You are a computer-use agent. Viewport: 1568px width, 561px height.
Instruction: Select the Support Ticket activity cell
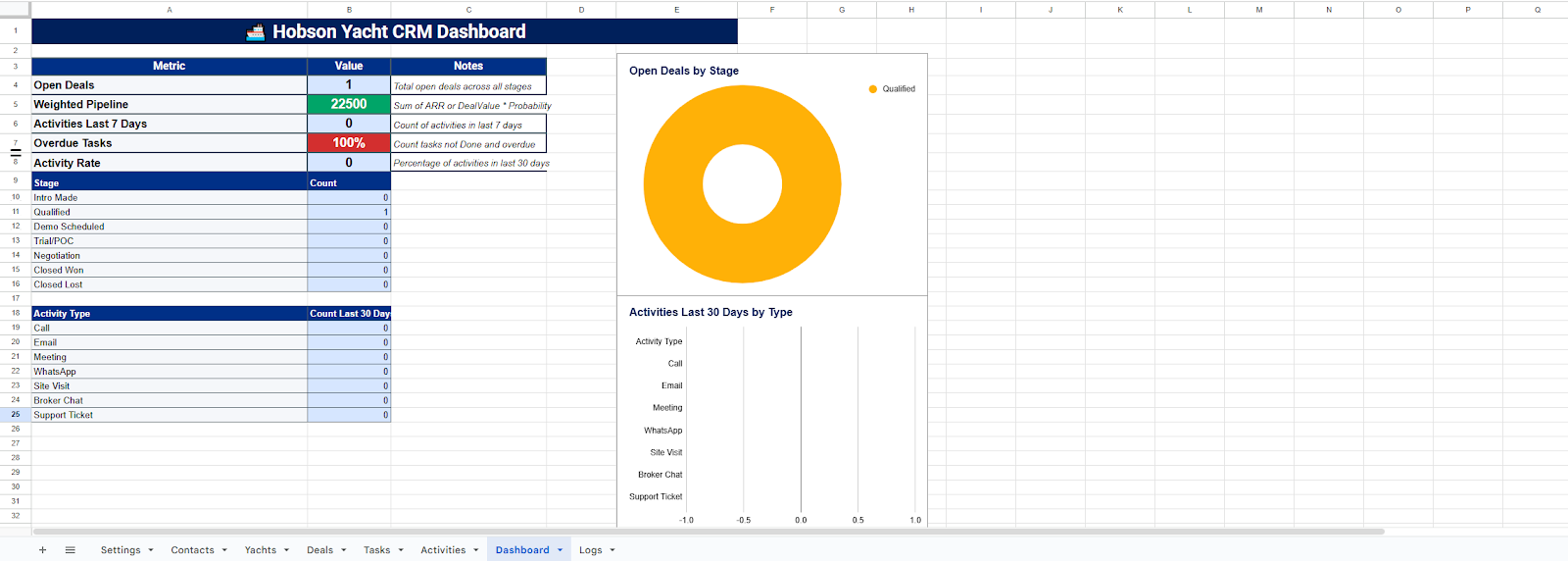click(x=170, y=415)
